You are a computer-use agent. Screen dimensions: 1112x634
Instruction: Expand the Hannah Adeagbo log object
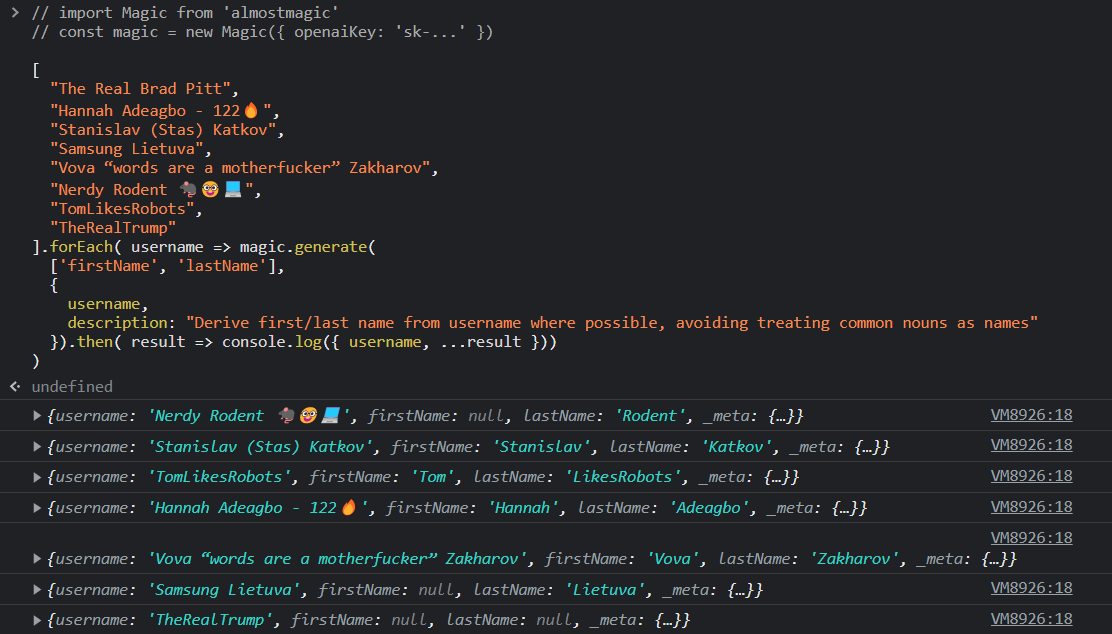(x=37, y=508)
